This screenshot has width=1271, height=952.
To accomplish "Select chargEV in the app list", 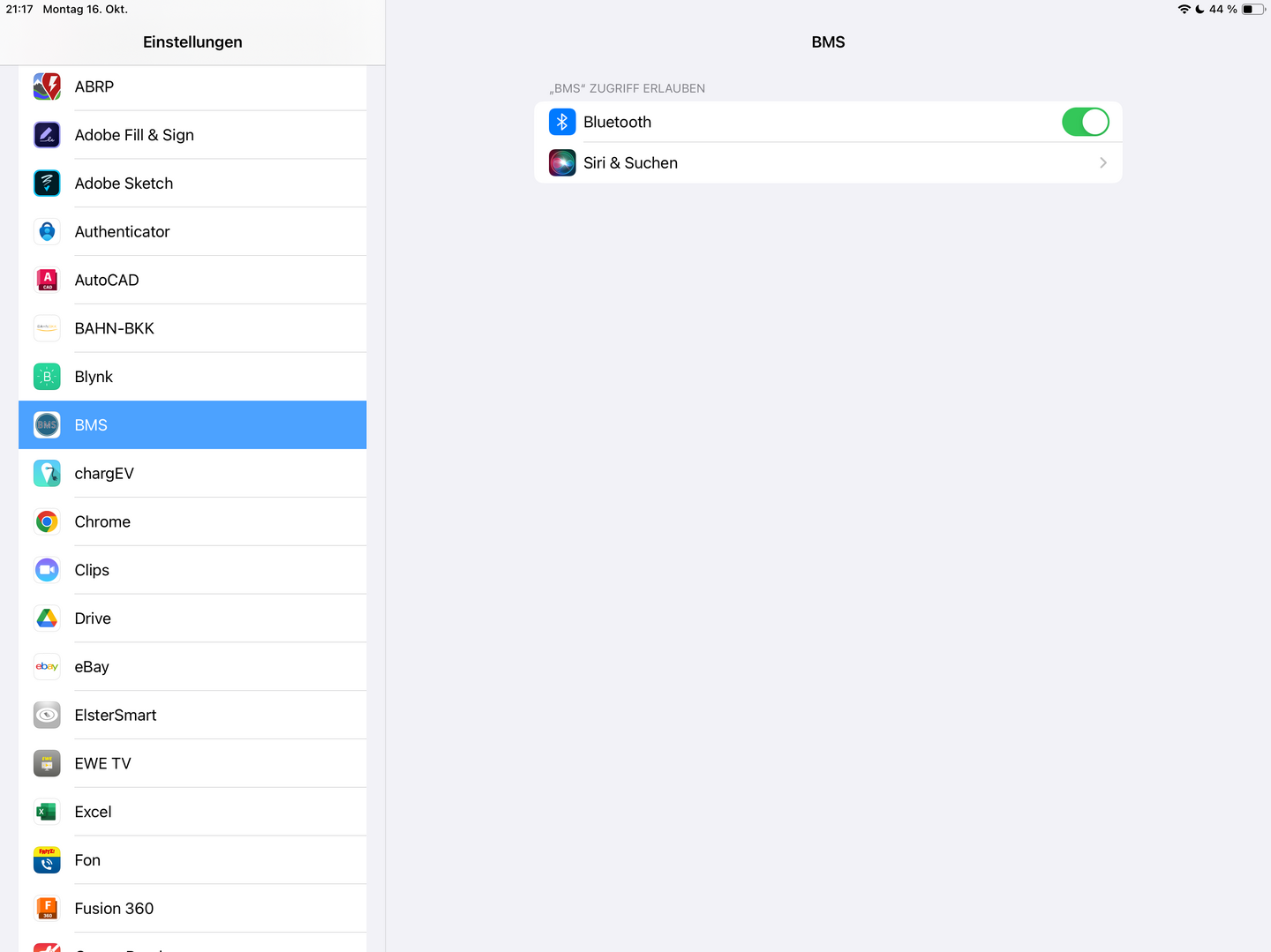I will point(192,474).
